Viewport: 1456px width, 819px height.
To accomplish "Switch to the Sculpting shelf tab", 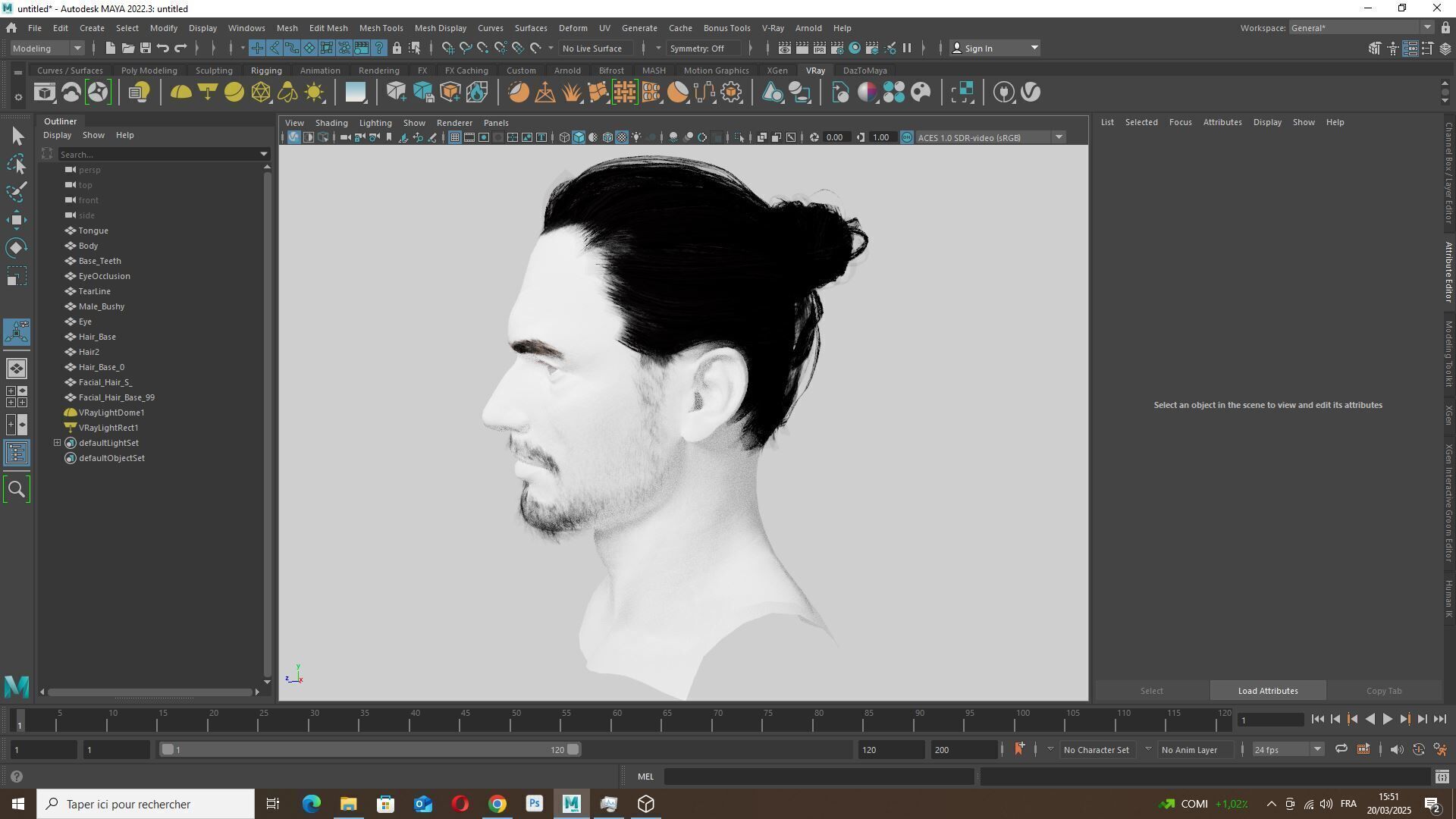I will click(214, 71).
